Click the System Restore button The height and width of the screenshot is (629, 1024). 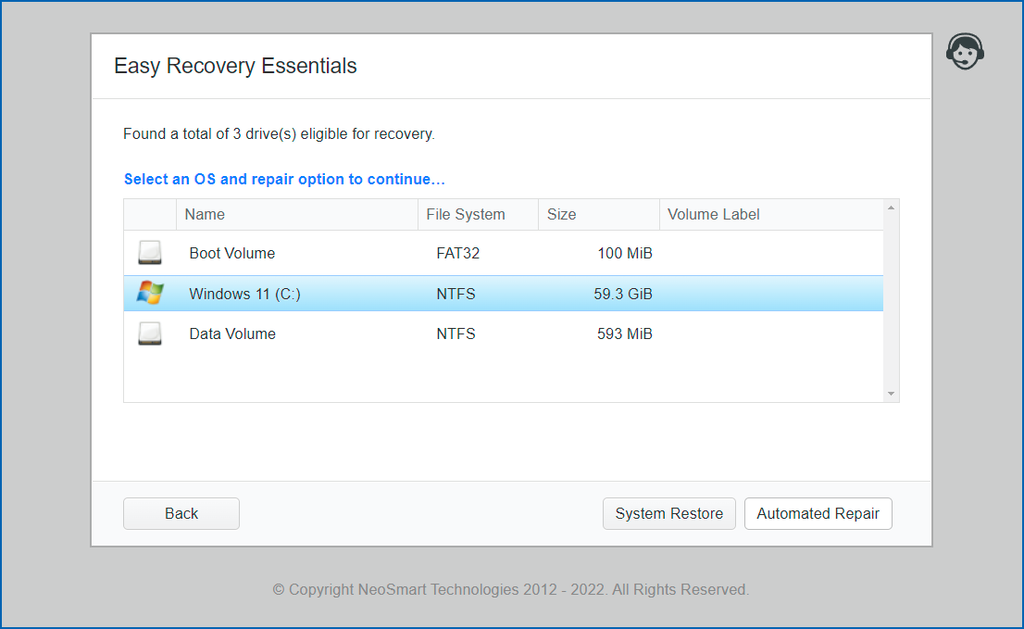(669, 513)
